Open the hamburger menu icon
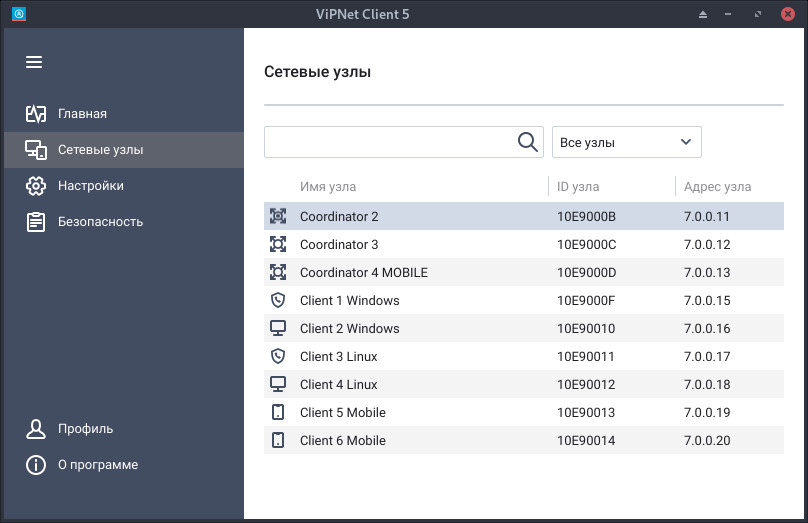 [34, 62]
